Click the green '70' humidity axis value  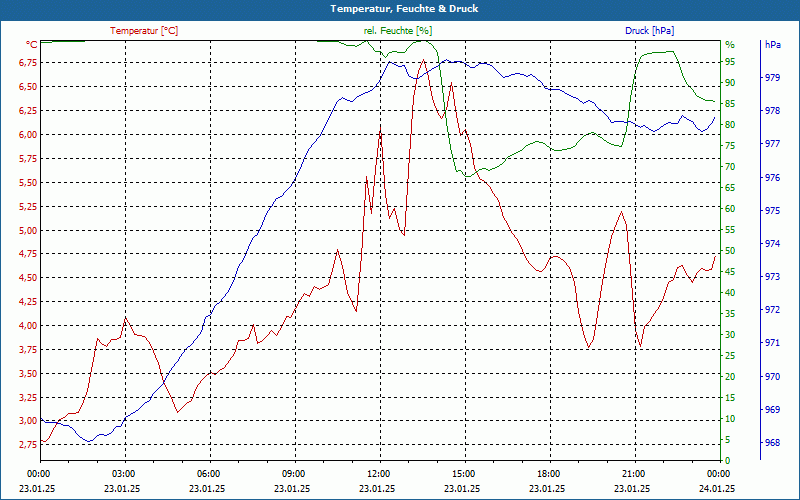tap(730, 167)
